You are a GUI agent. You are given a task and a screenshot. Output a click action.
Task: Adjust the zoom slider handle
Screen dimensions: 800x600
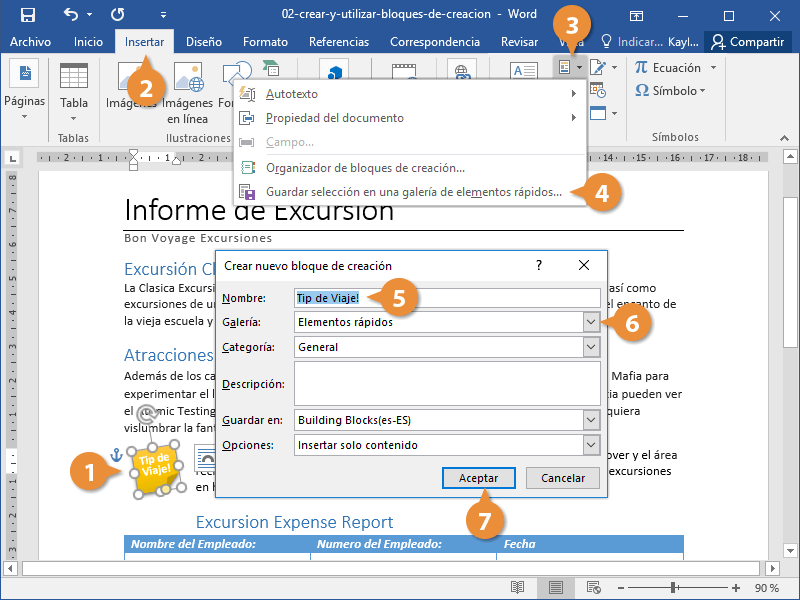674,587
